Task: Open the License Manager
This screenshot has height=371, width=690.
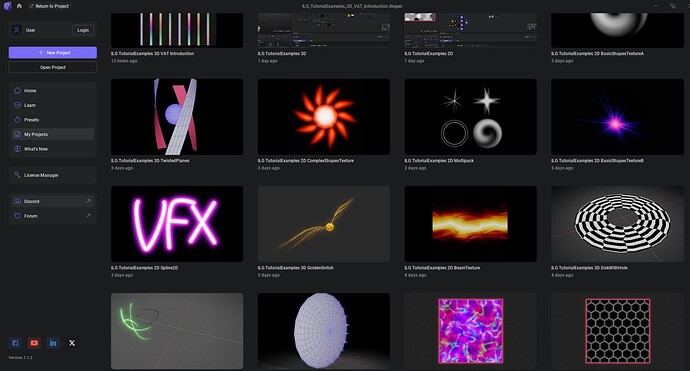Action: tap(53, 175)
